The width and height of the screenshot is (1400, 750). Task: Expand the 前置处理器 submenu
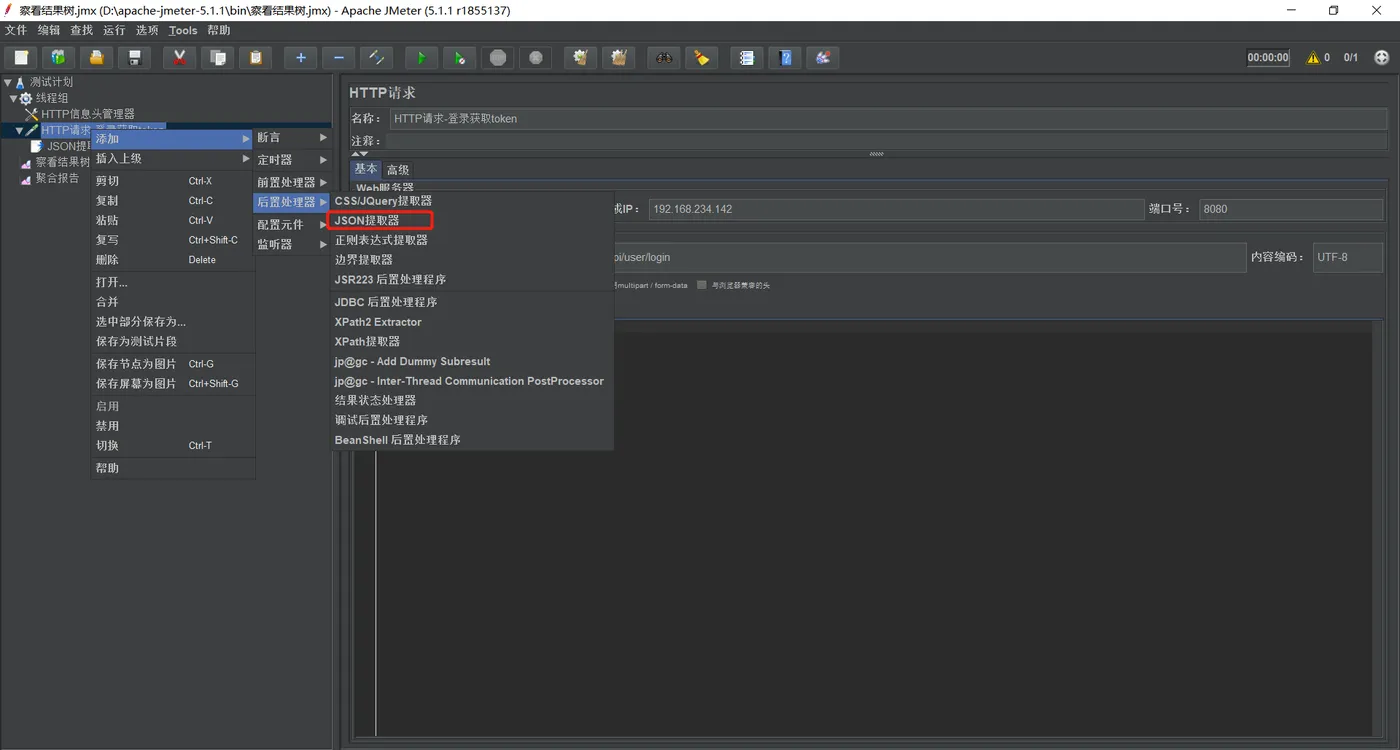pos(292,182)
